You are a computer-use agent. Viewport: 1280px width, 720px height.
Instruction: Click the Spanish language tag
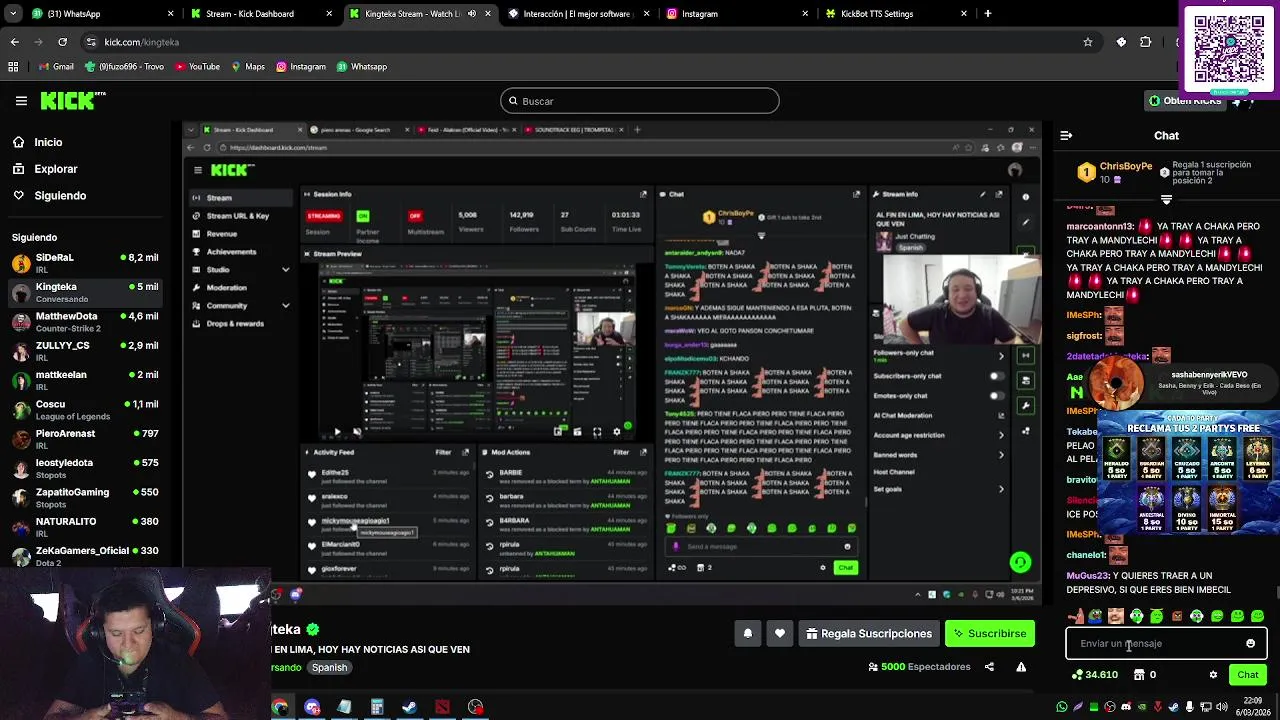(x=329, y=668)
